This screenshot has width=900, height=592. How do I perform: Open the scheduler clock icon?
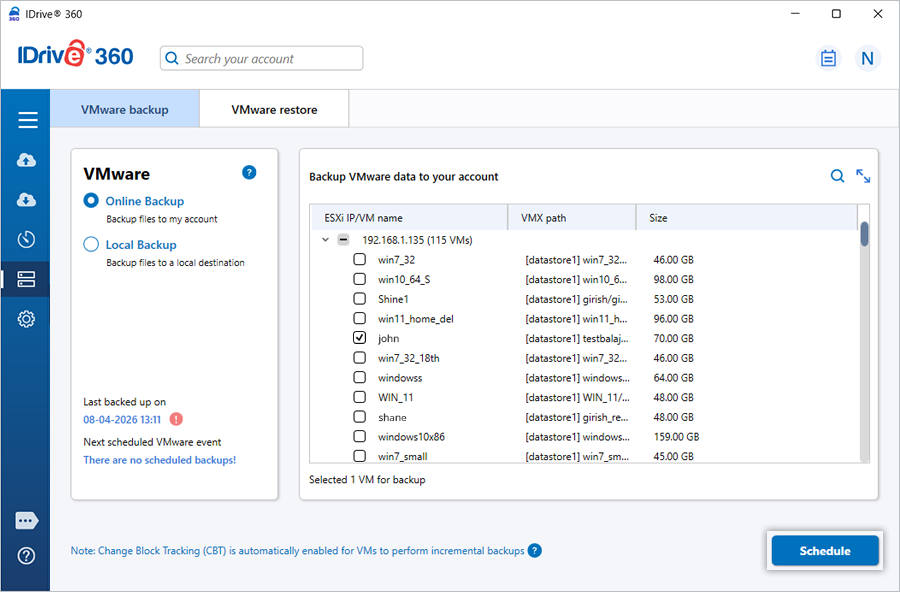pyautogui.click(x=26, y=239)
